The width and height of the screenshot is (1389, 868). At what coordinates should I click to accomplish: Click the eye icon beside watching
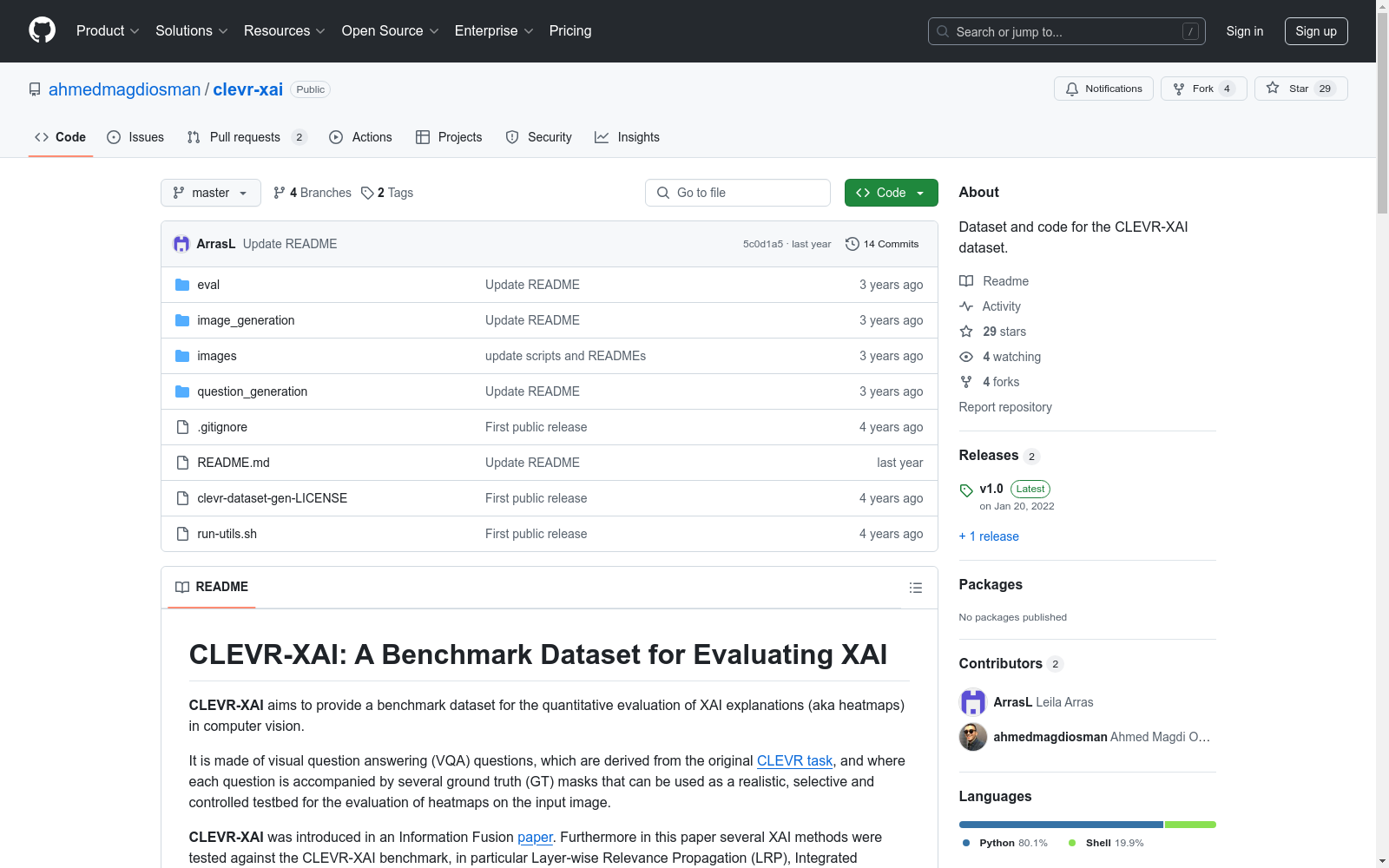(x=966, y=357)
